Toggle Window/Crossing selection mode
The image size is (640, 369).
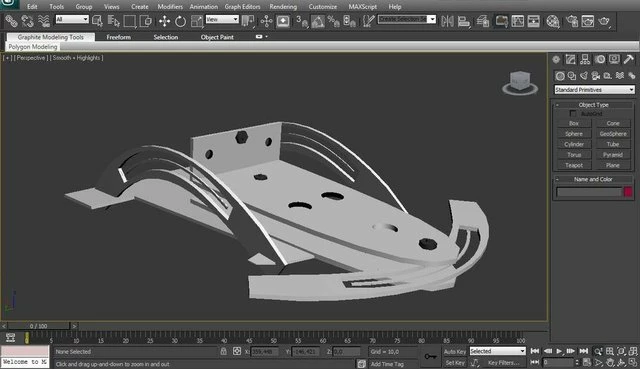tap(146, 20)
